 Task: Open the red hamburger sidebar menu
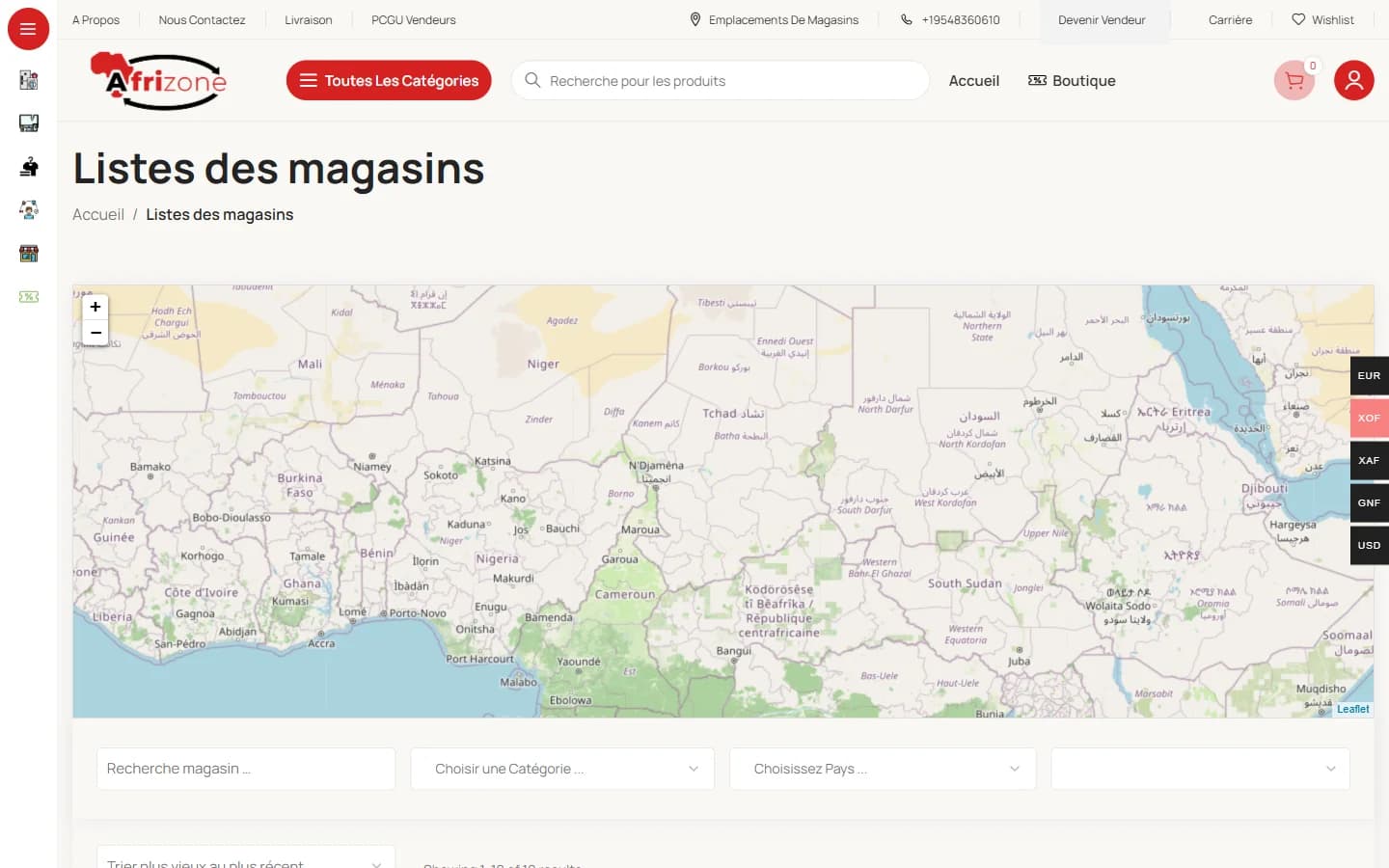coord(28,29)
